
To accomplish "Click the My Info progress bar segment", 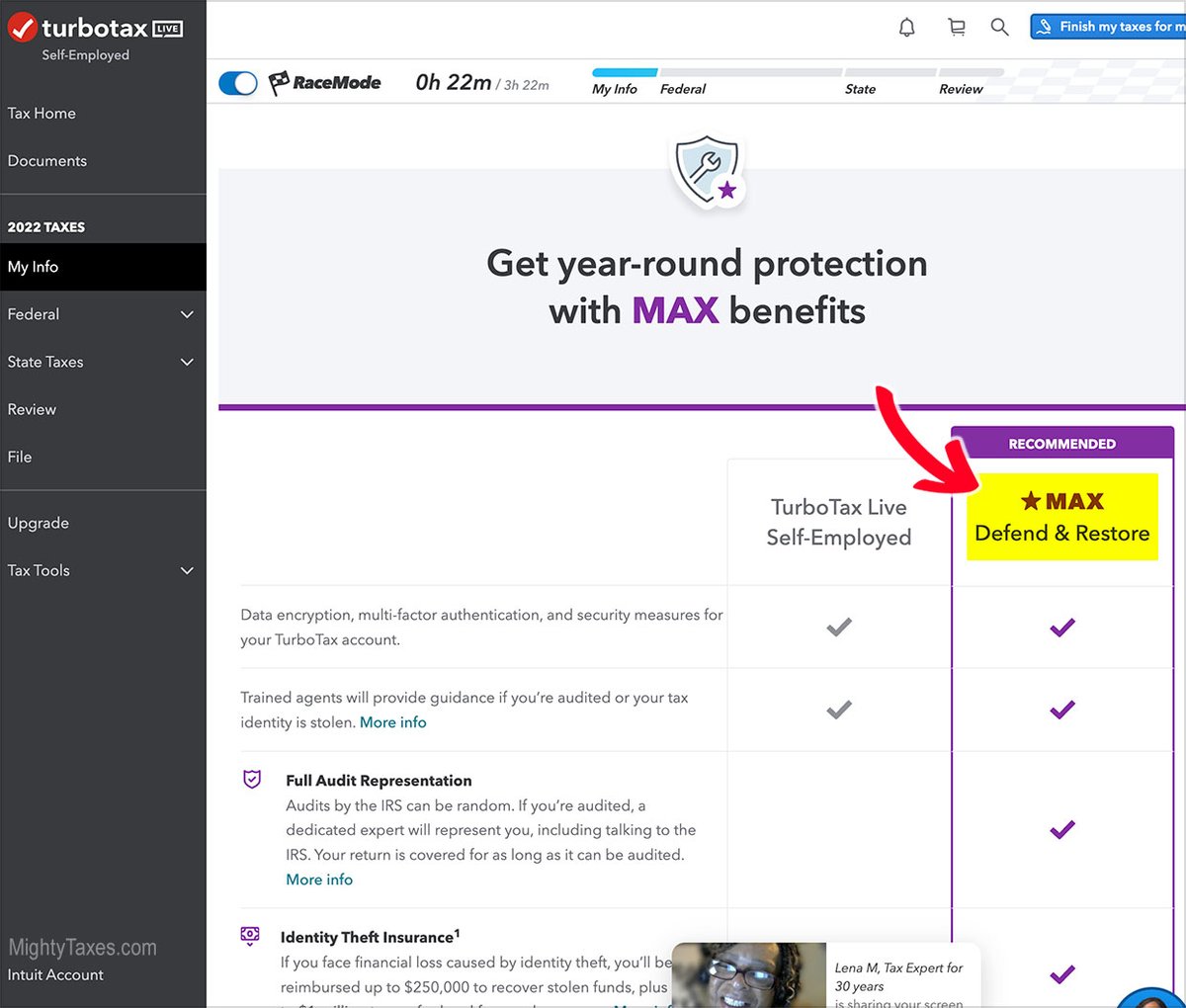I will [x=623, y=74].
